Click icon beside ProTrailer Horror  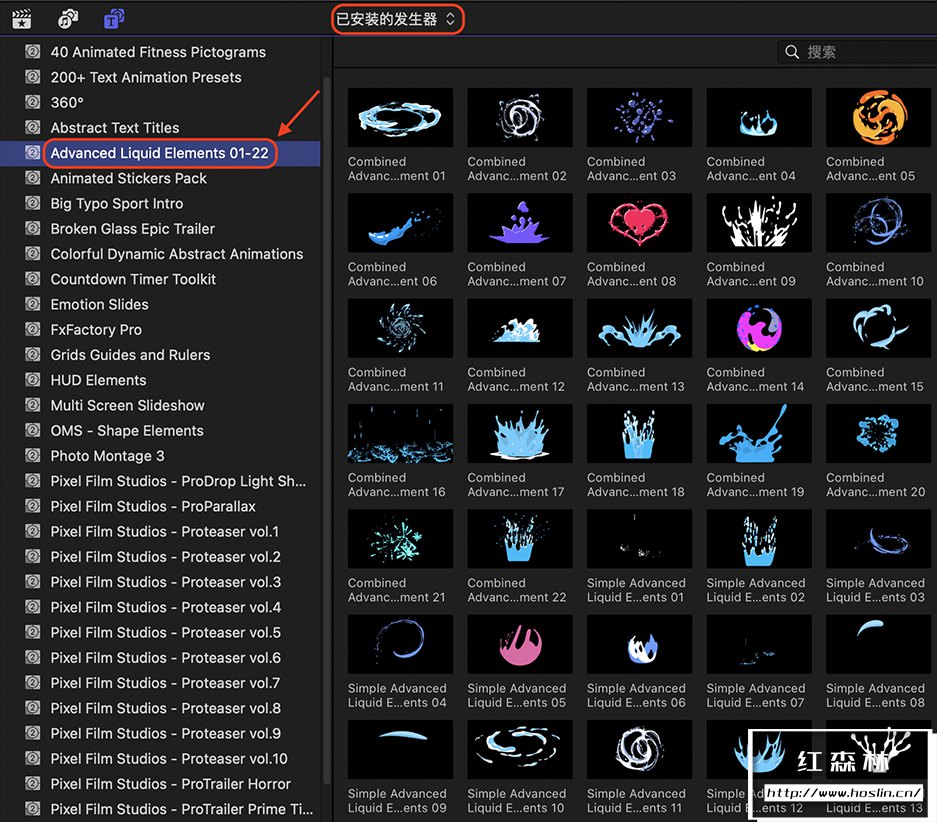(33, 783)
